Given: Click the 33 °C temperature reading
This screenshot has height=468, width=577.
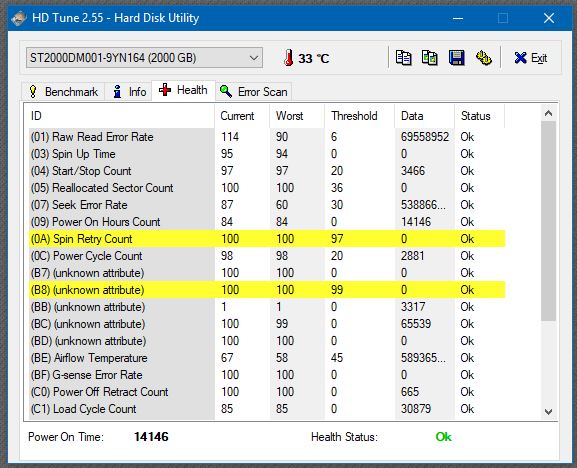Looking at the screenshot, I should tap(314, 58).
